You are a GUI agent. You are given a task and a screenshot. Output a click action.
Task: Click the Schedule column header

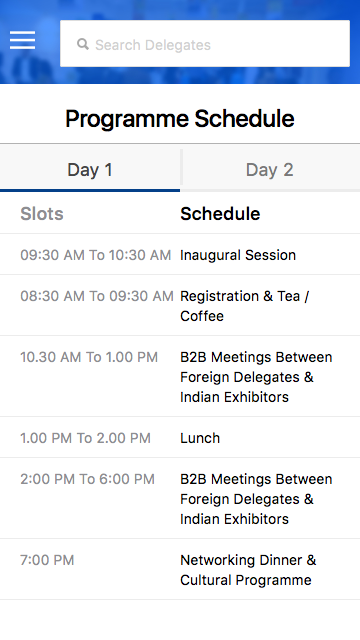220,213
